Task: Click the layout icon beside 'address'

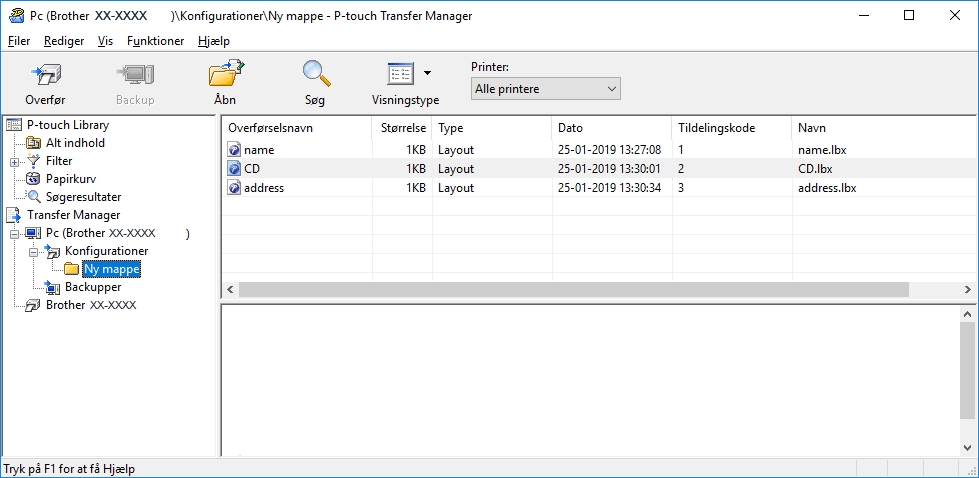Action: click(x=234, y=187)
